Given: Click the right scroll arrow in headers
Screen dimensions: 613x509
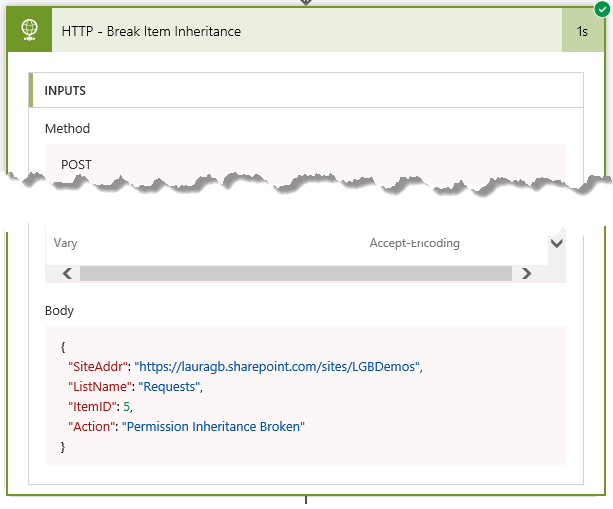Looking at the screenshot, I should pos(527,273).
